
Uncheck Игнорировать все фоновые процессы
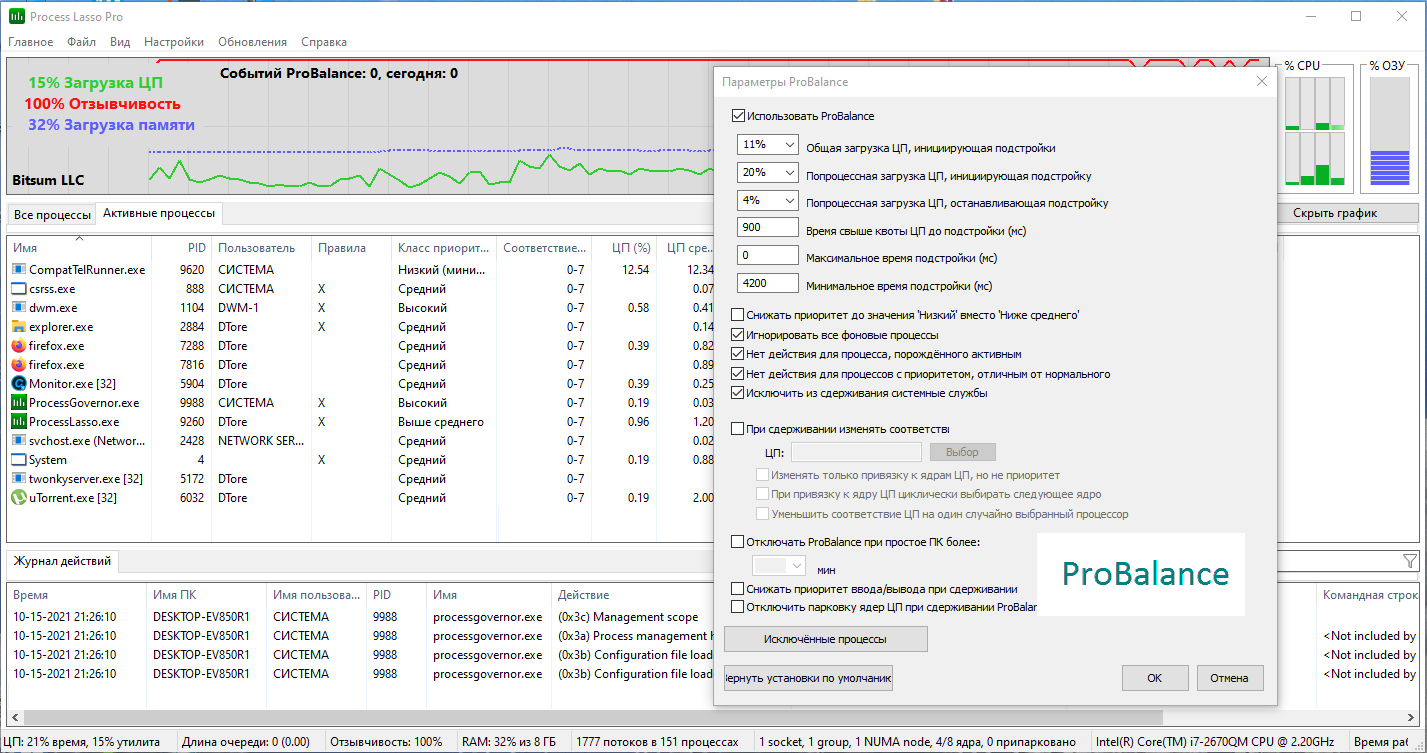(x=739, y=335)
